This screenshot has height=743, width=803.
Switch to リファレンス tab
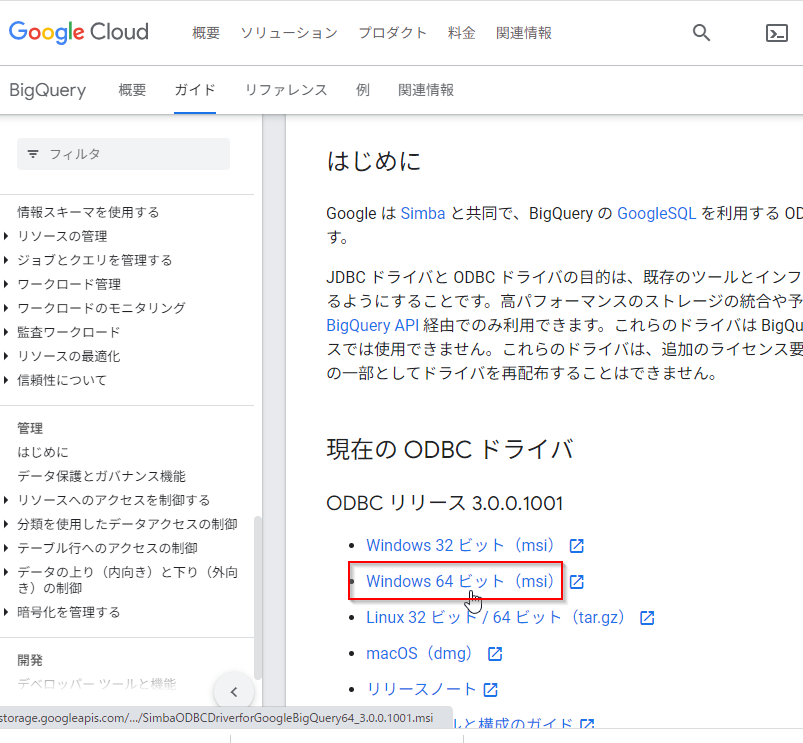(x=286, y=90)
